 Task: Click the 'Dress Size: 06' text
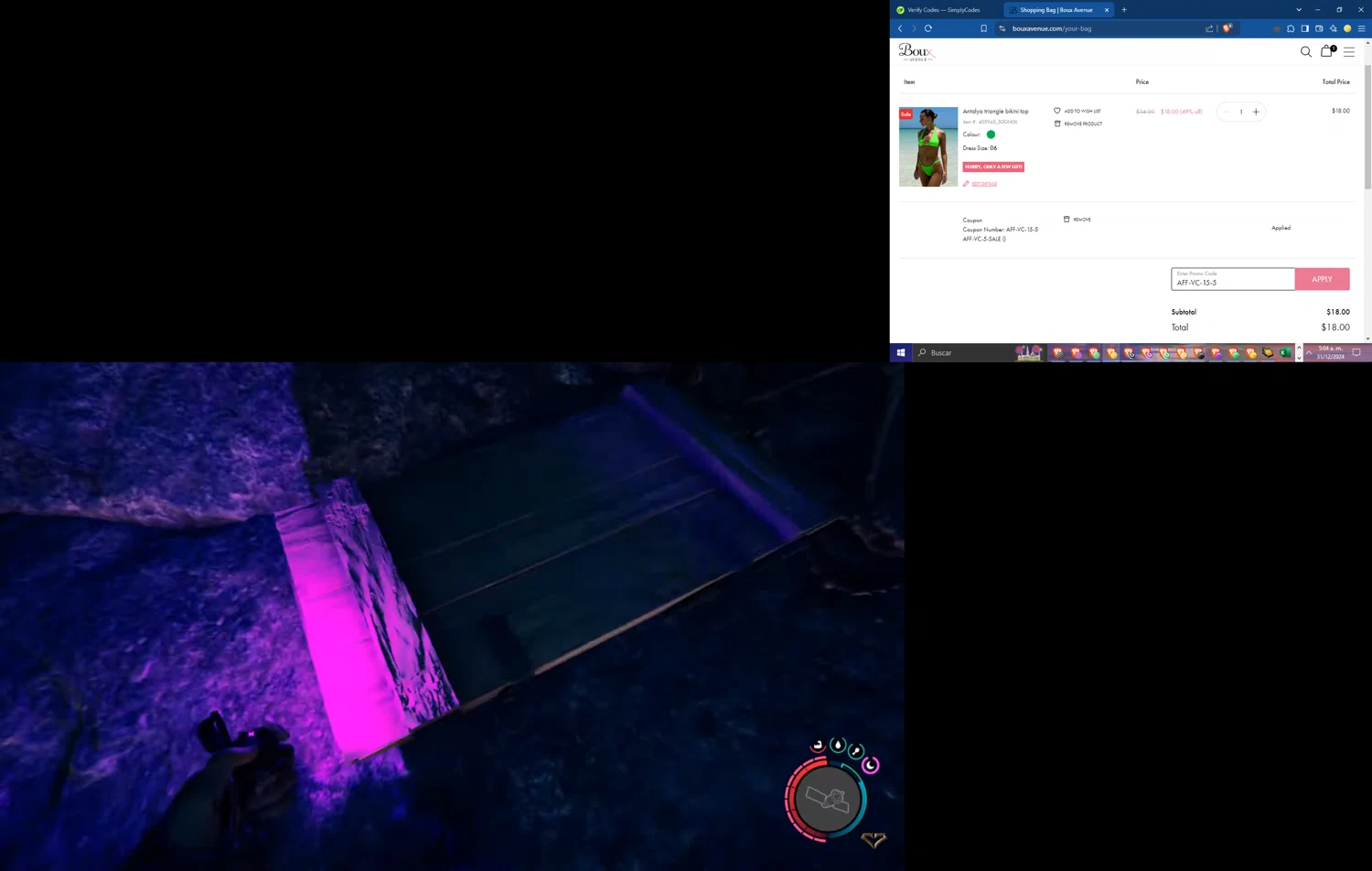click(x=980, y=148)
